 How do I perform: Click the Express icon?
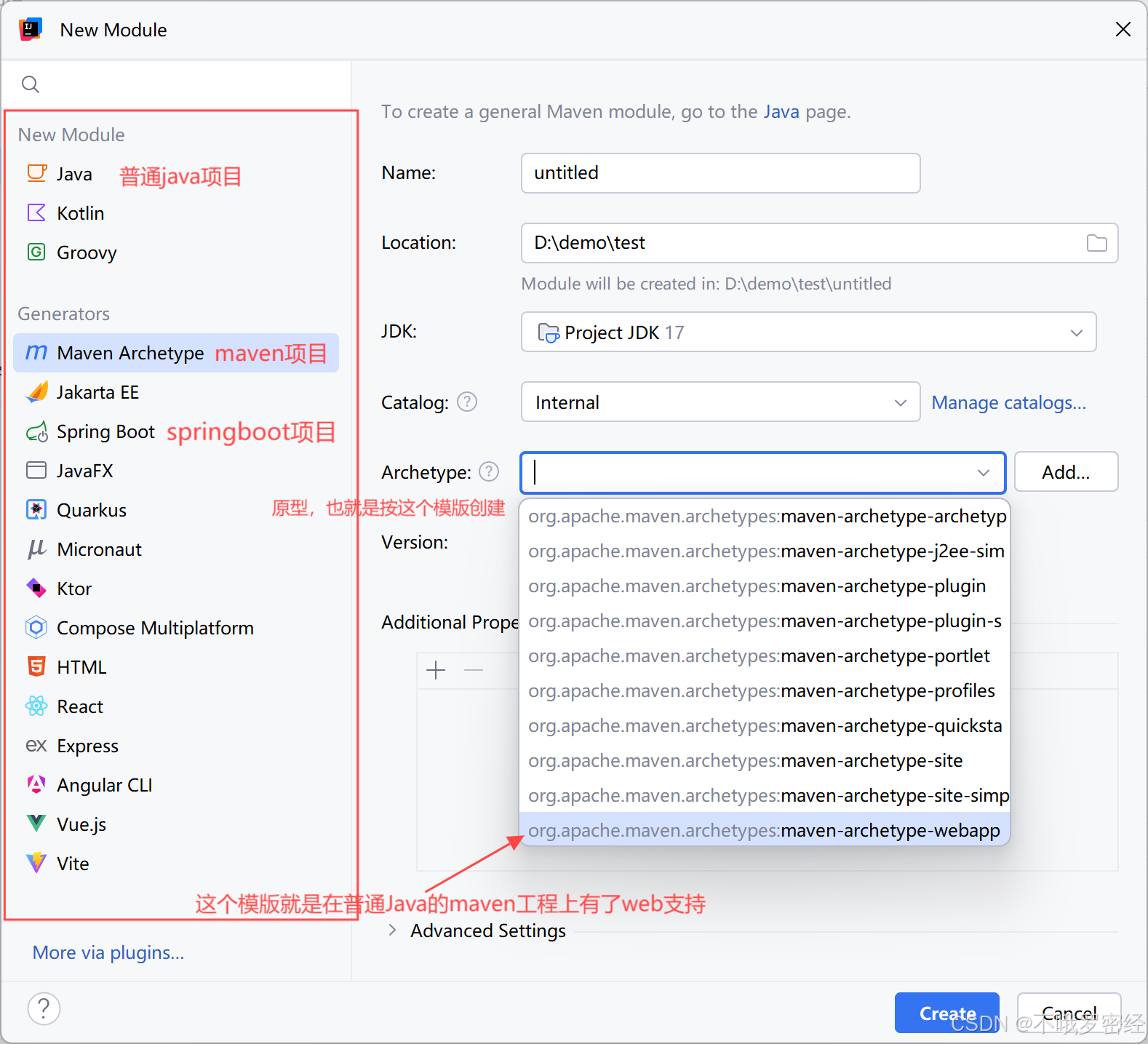point(36,745)
